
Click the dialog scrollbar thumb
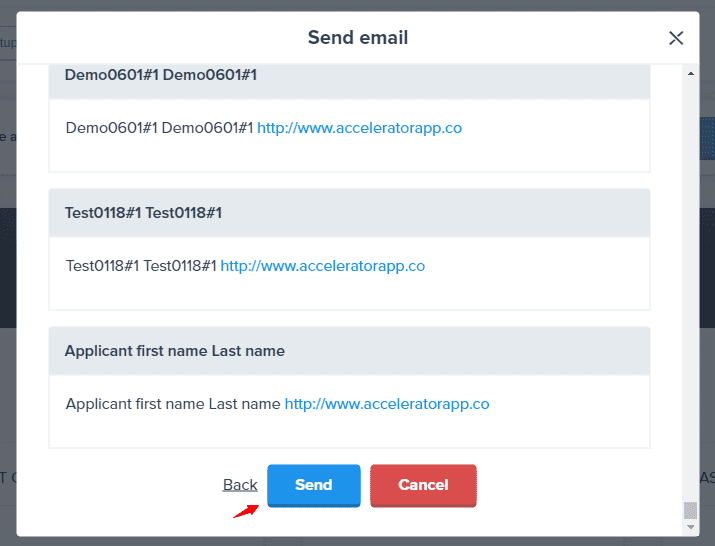(x=690, y=510)
